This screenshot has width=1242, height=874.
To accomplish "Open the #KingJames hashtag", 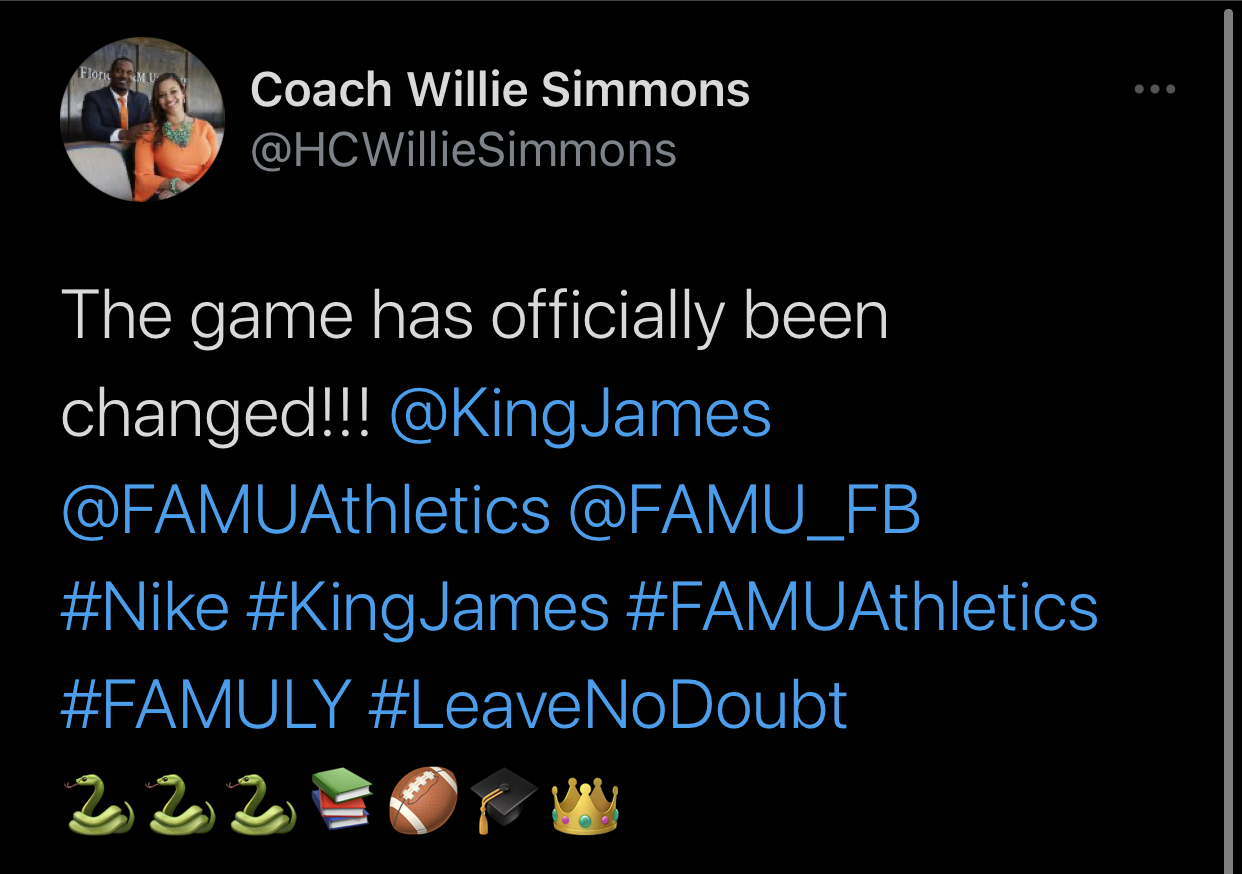I will (x=427, y=609).
